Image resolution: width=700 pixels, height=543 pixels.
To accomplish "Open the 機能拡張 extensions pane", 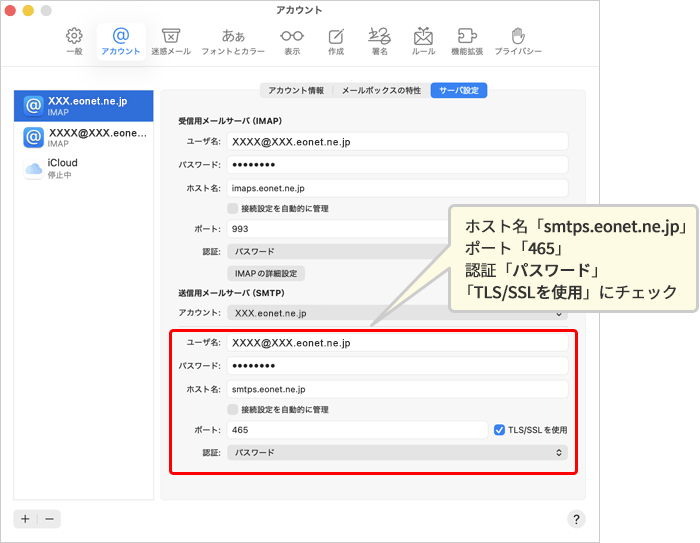I will [x=467, y=41].
